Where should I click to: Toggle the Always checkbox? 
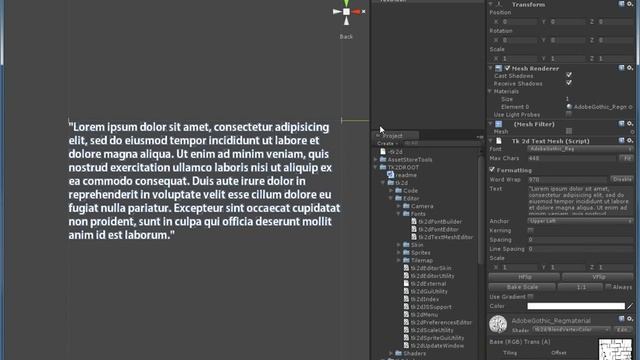pos(609,287)
